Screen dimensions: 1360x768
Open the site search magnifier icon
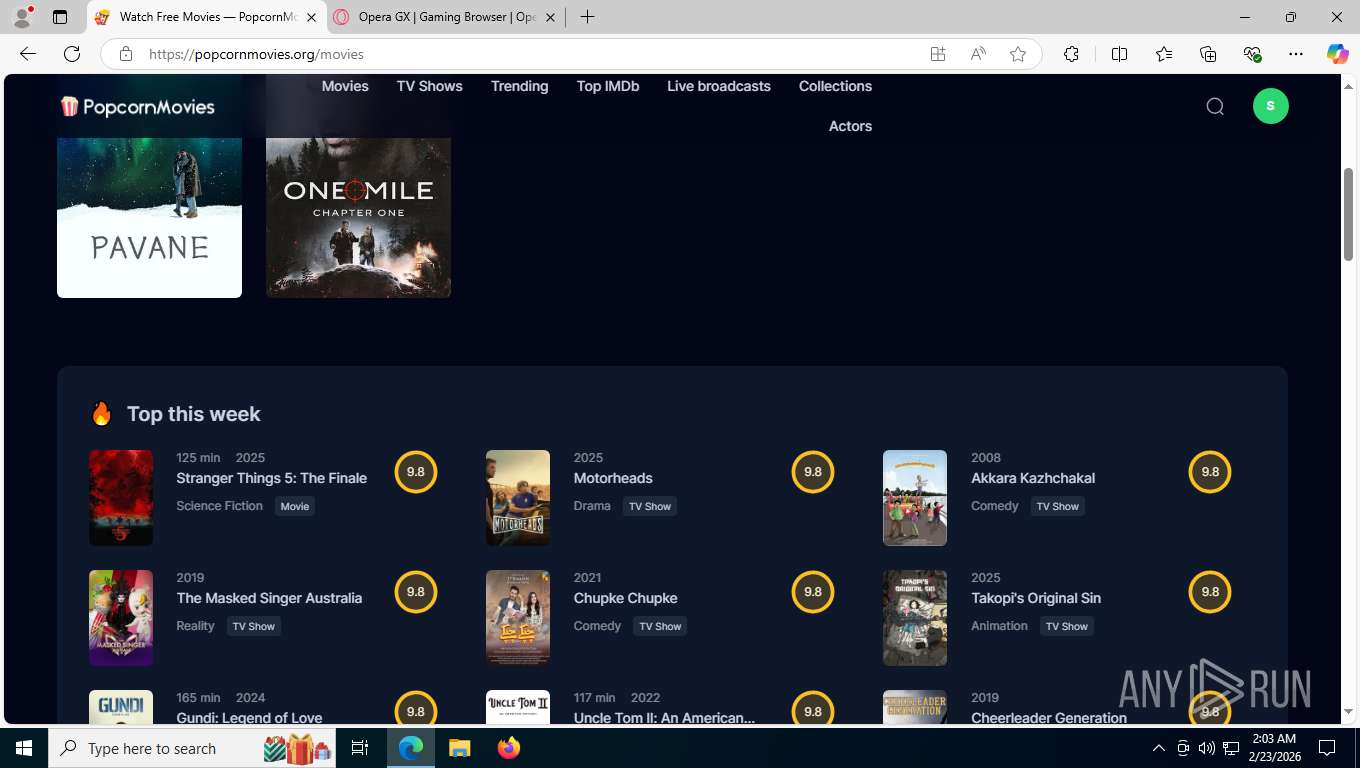pos(1215,106)
